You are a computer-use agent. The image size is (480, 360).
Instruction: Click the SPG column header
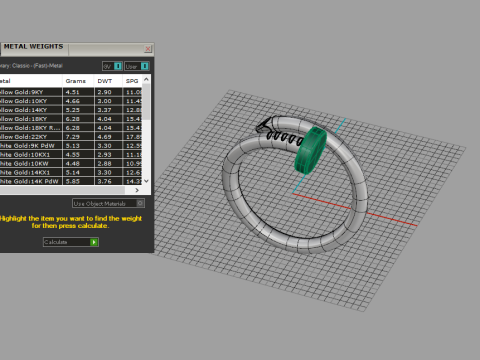[132, 81]
